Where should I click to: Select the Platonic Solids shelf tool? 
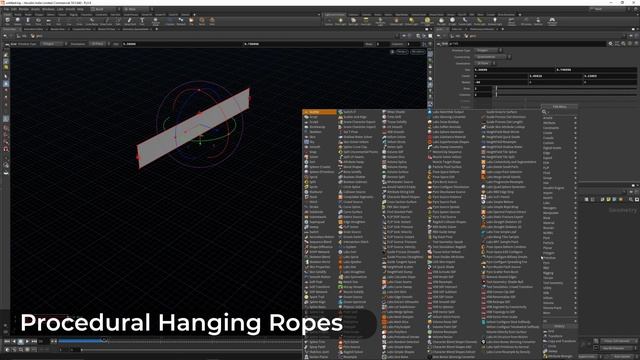tap(156, 21)
